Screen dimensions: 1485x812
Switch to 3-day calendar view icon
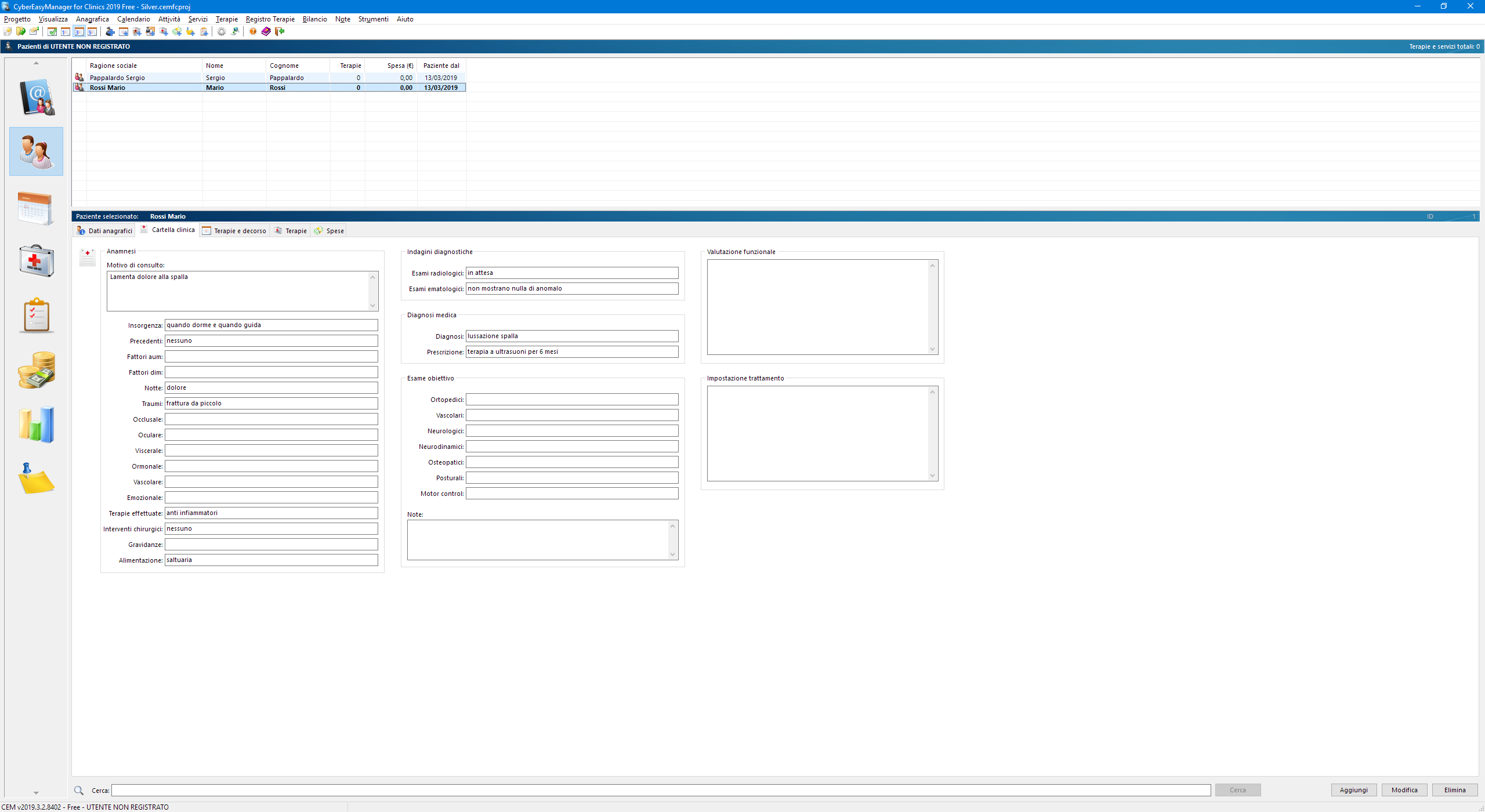(x=79, y=31)
